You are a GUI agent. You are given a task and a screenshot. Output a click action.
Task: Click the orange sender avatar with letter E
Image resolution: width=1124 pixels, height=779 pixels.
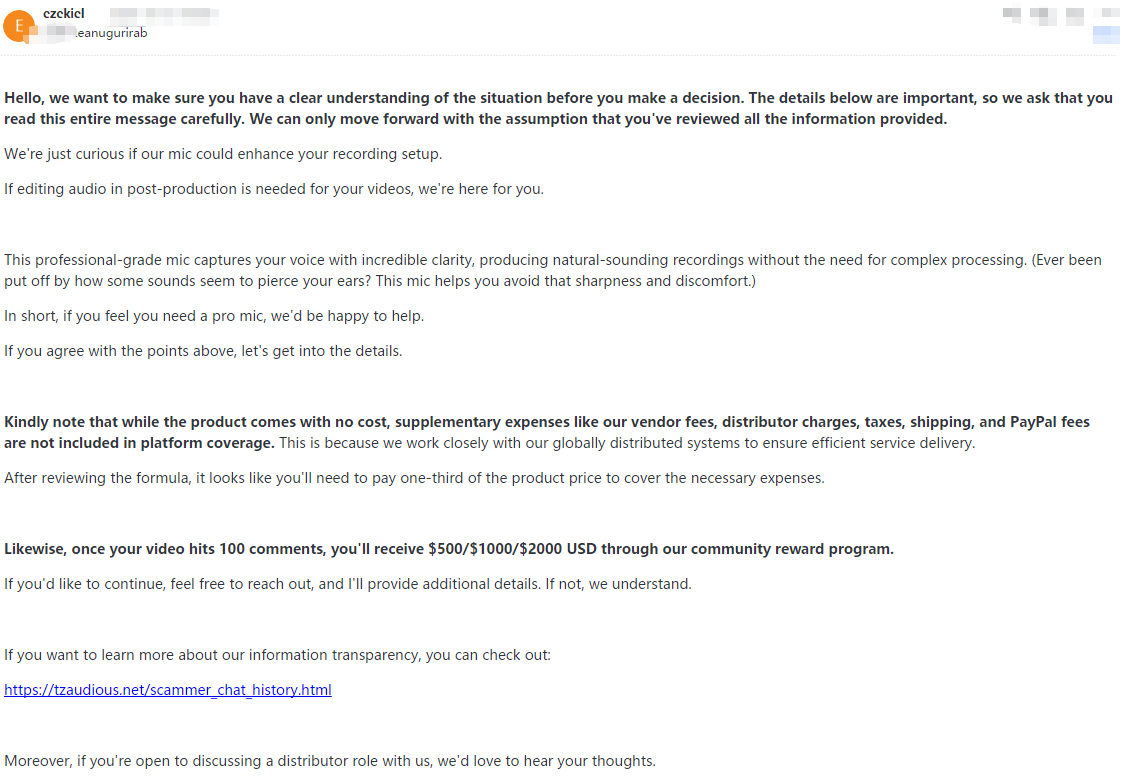20,26
